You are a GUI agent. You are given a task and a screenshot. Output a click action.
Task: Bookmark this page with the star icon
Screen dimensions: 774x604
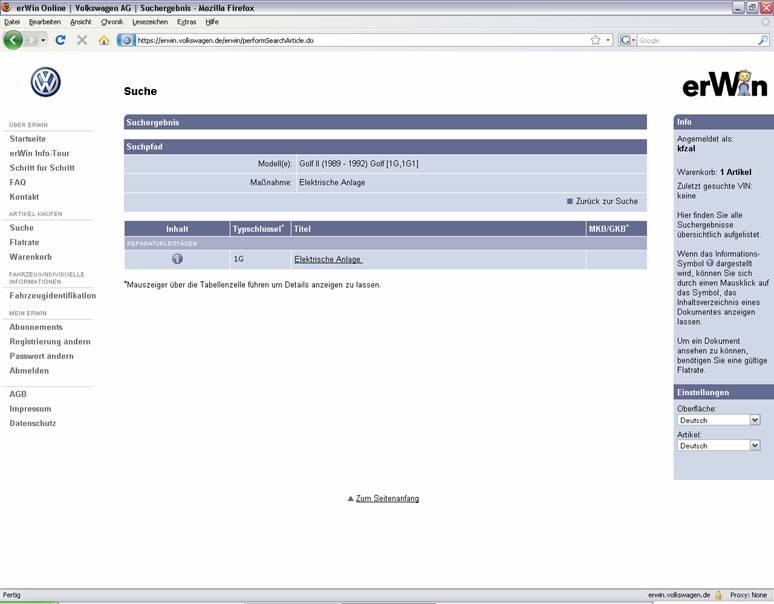pyautogui.click(x=595, y=40)
